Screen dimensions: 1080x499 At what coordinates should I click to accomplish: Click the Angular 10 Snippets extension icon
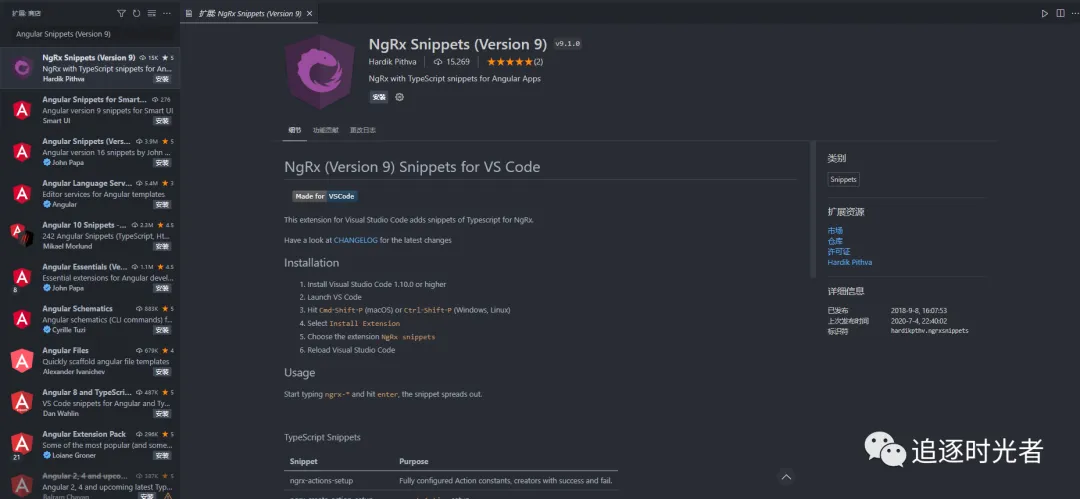click(x=22, y=235)
